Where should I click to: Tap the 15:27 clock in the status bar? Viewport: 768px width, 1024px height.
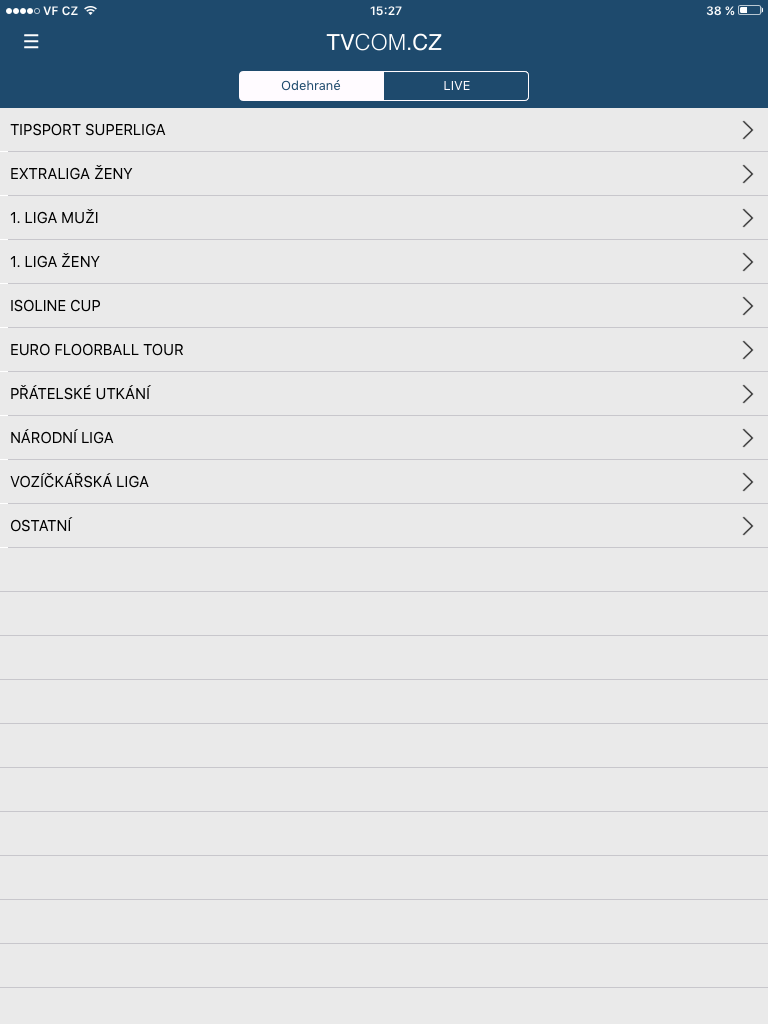click(386, 10)
